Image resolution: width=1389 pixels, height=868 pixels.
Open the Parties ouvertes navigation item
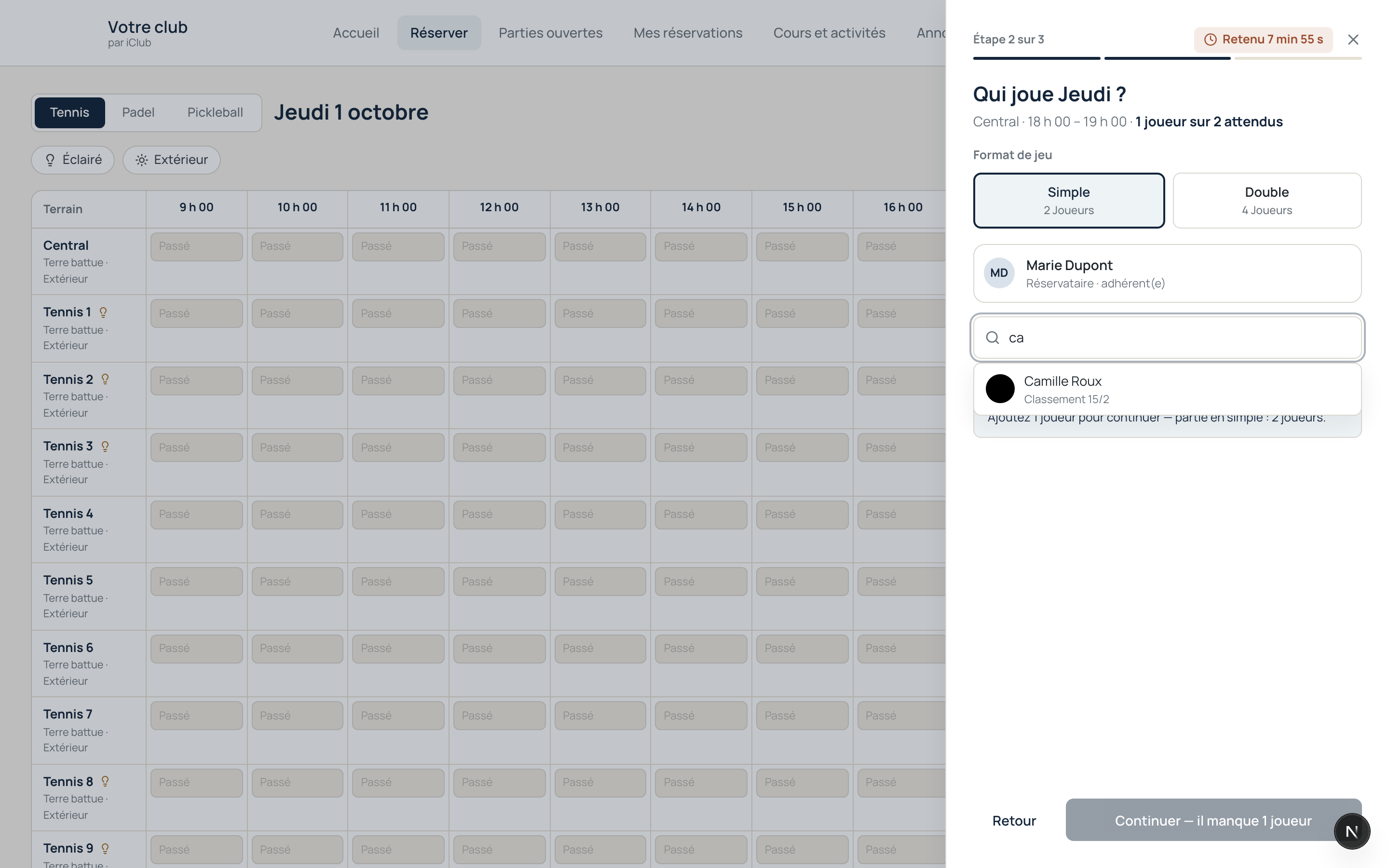550,33
